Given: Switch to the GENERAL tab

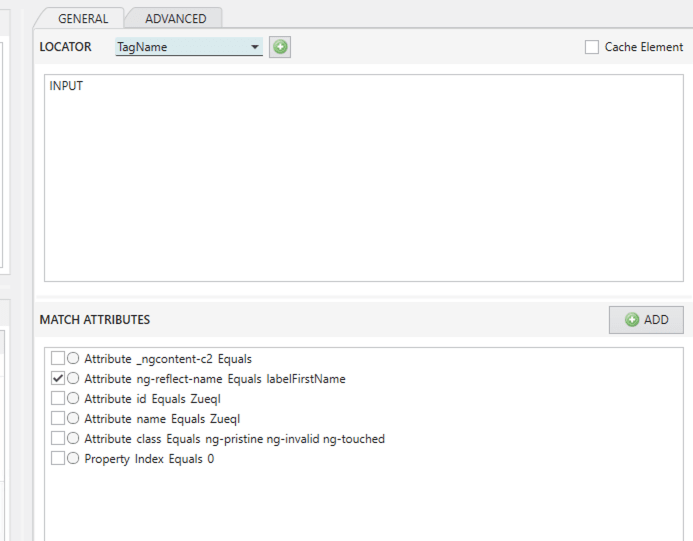Looking at the screenshot, I should [x=83, y=19].
